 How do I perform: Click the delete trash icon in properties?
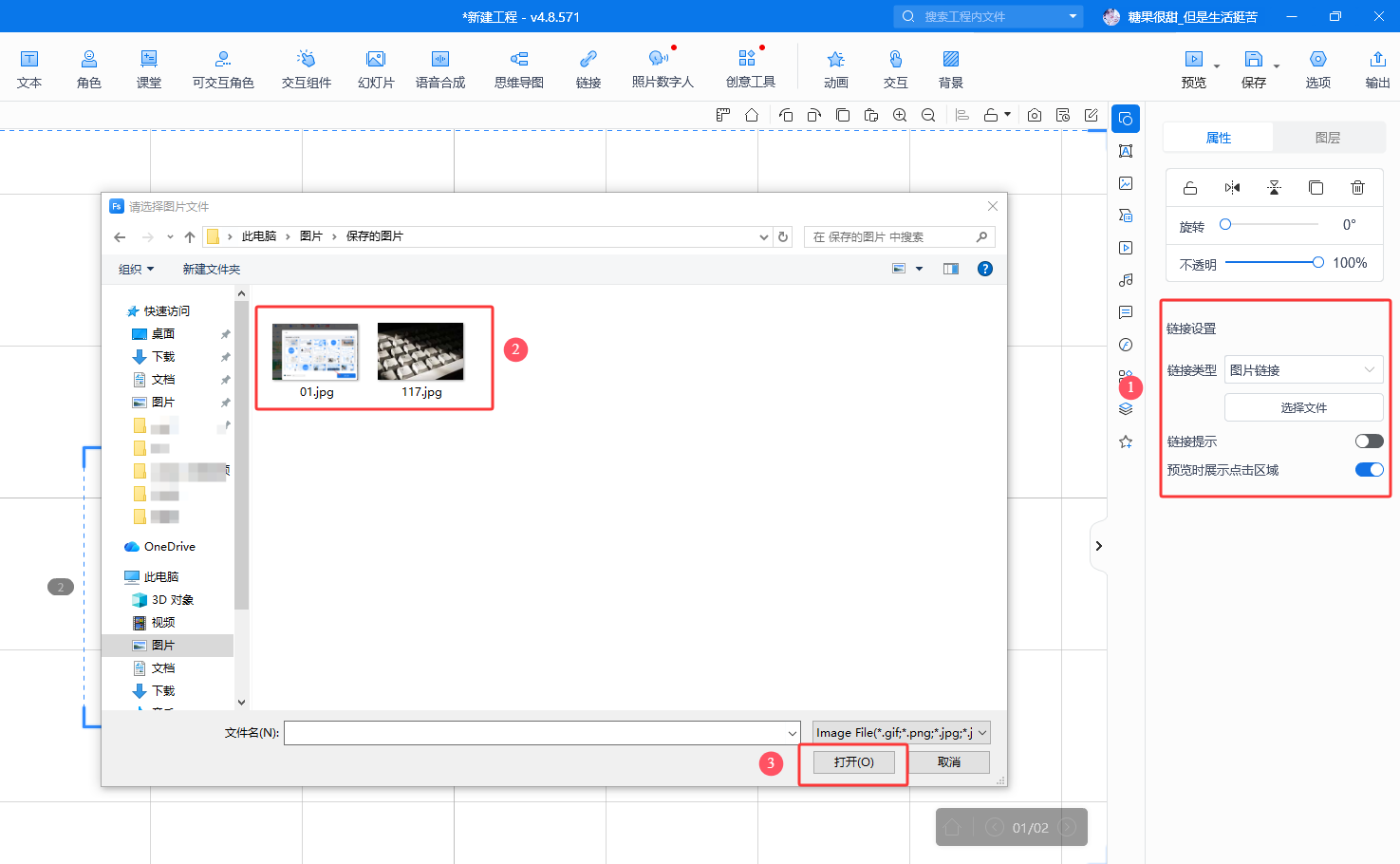point(1357,188)
